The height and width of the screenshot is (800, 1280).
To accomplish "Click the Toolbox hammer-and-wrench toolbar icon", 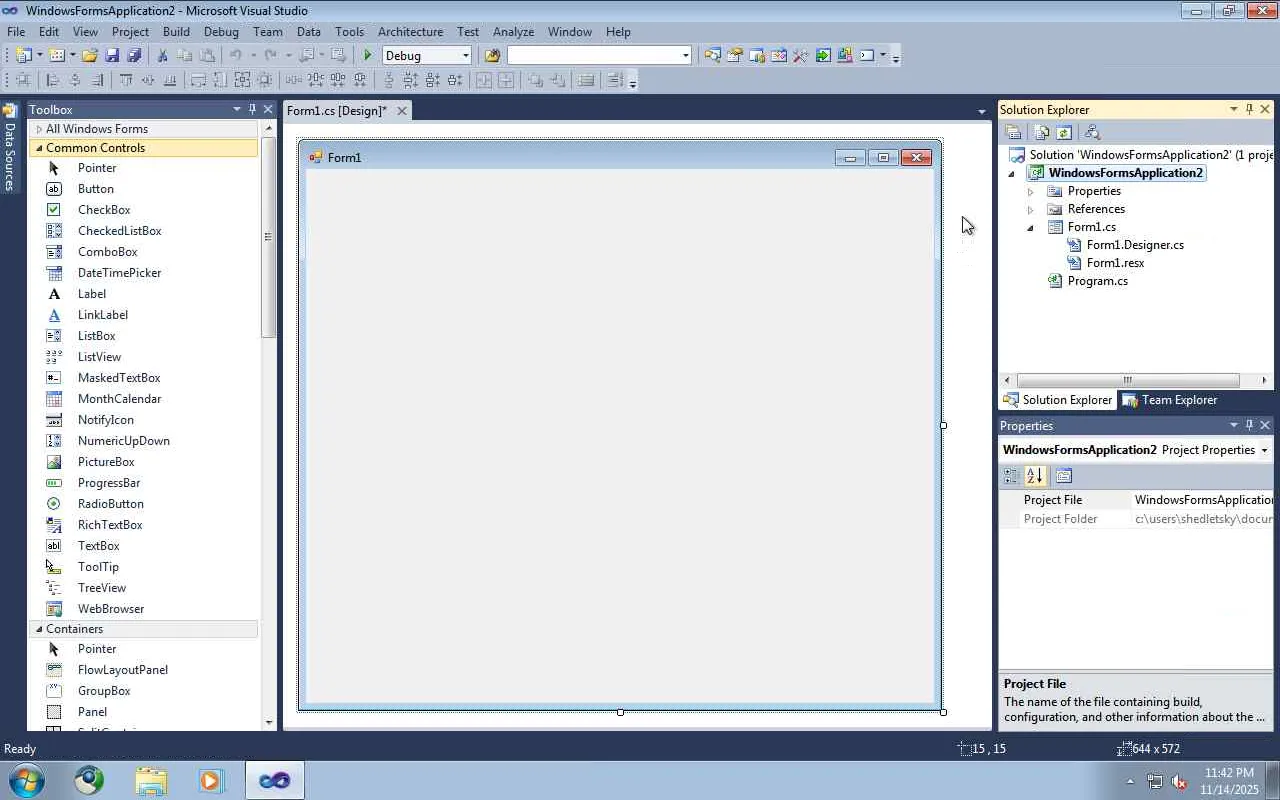I will [x=800, y=56].
